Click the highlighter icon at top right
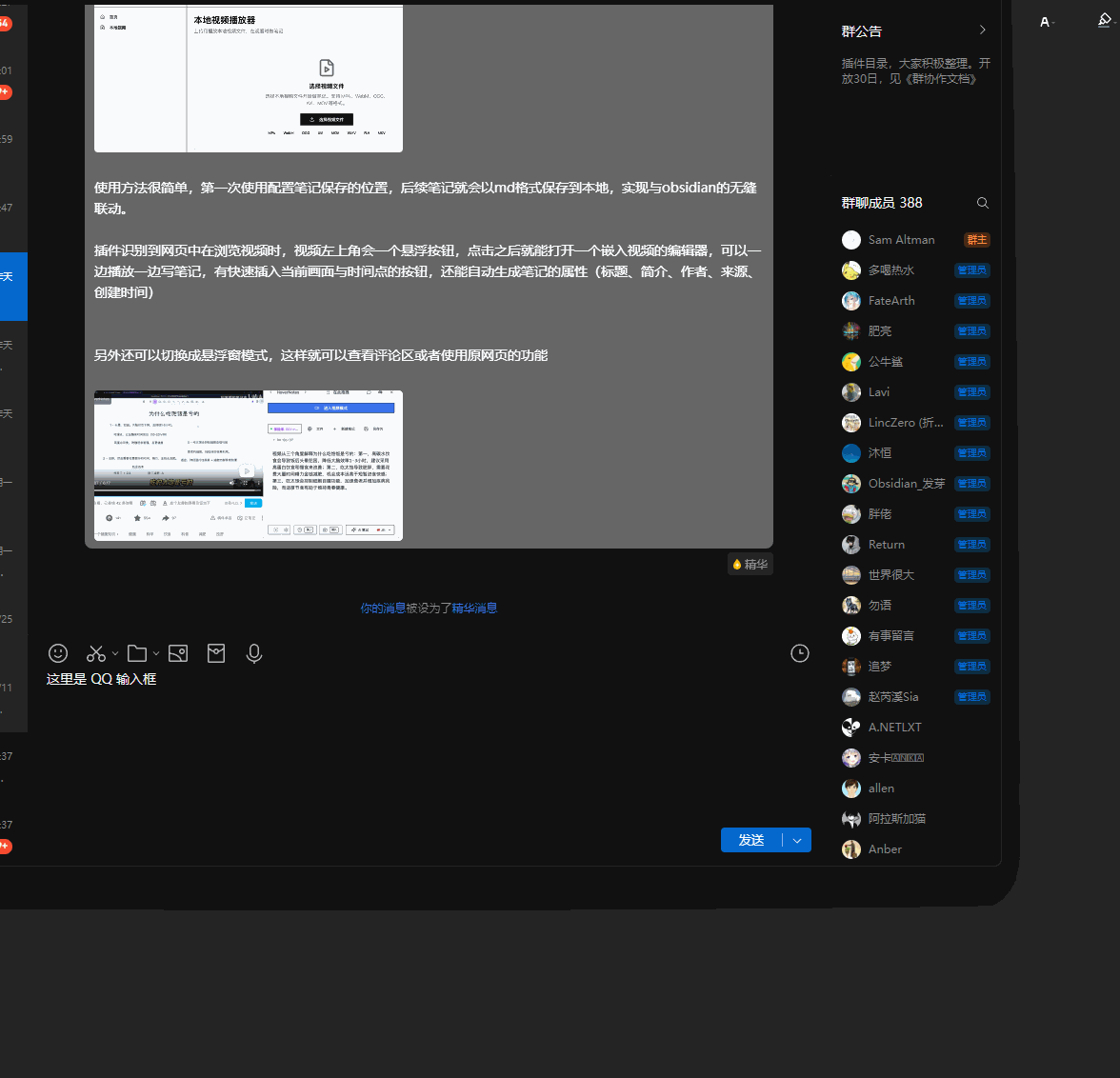 (1104, 21)
